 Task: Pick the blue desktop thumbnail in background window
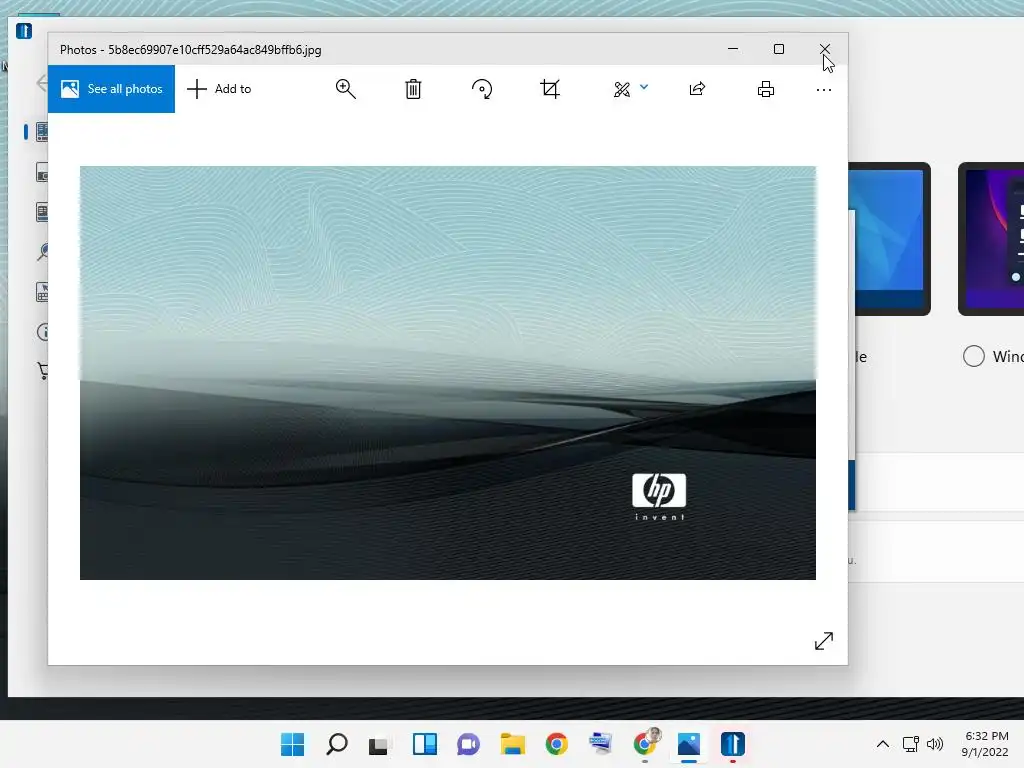[889, 239]
